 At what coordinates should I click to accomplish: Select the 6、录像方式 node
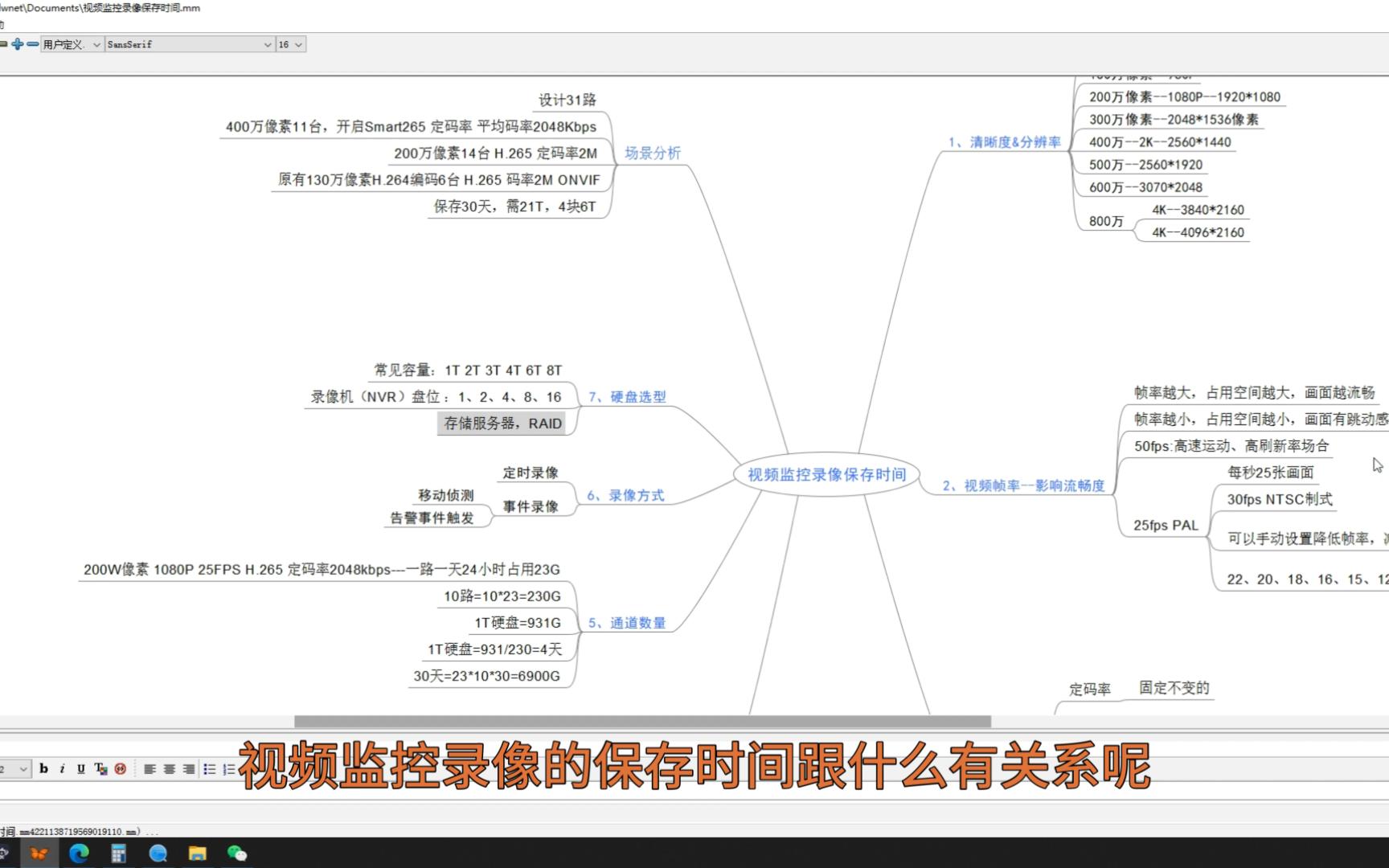[625, 495]
